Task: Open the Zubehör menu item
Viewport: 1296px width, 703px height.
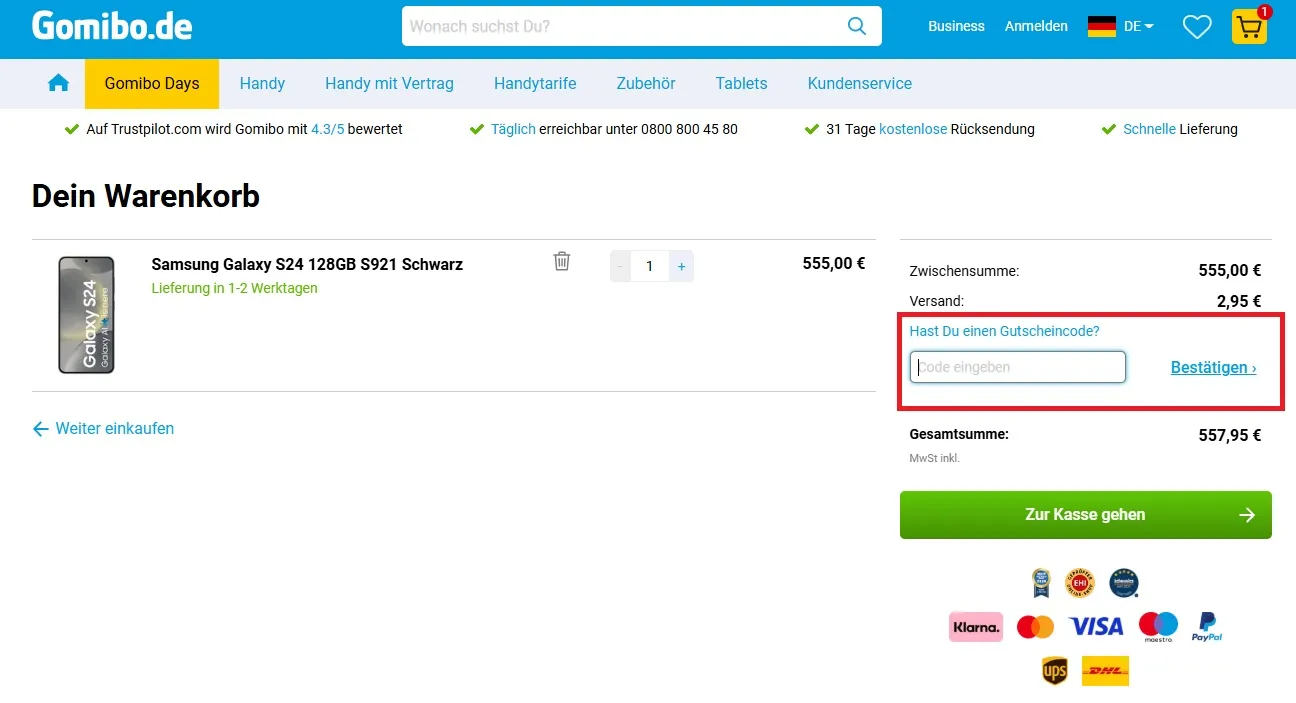Action: tap(645, 84)
